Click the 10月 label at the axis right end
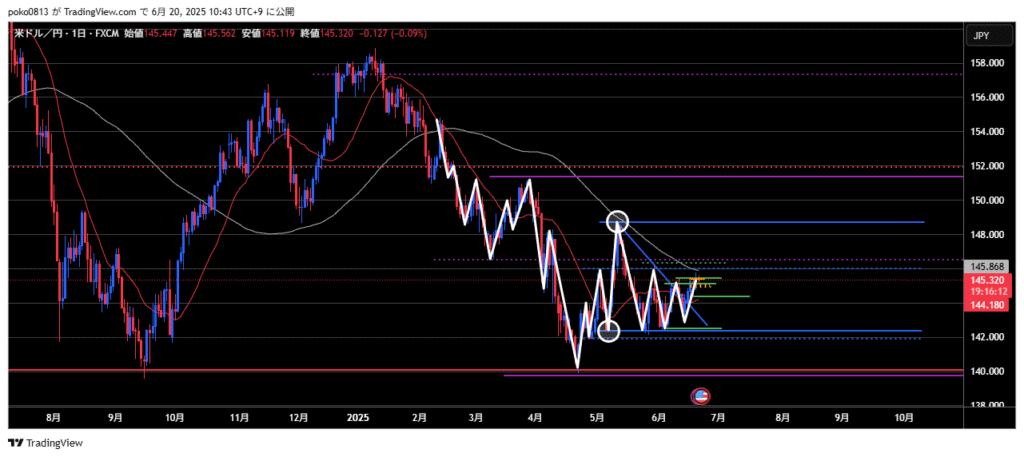The height and width of the screenshot is (457, 1024). (902, 417)
